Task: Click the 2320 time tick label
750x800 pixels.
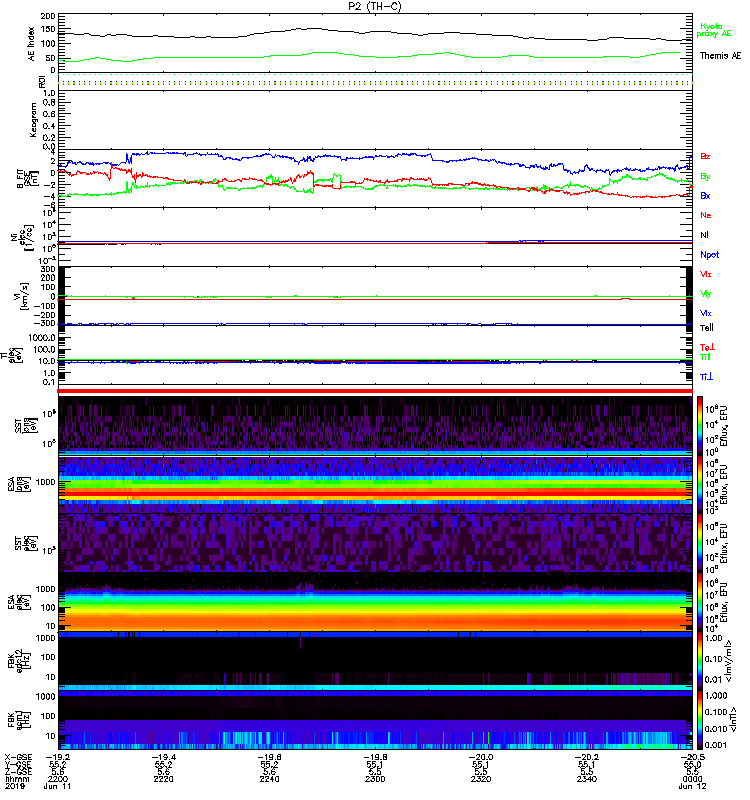Action: click(x=481, y=779)
